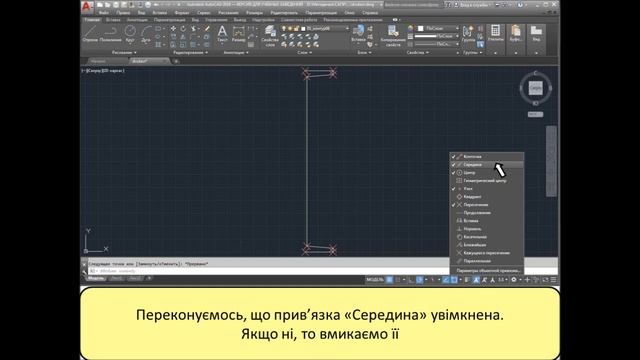Select the Отрезок (Line) tool

(90, 33)
